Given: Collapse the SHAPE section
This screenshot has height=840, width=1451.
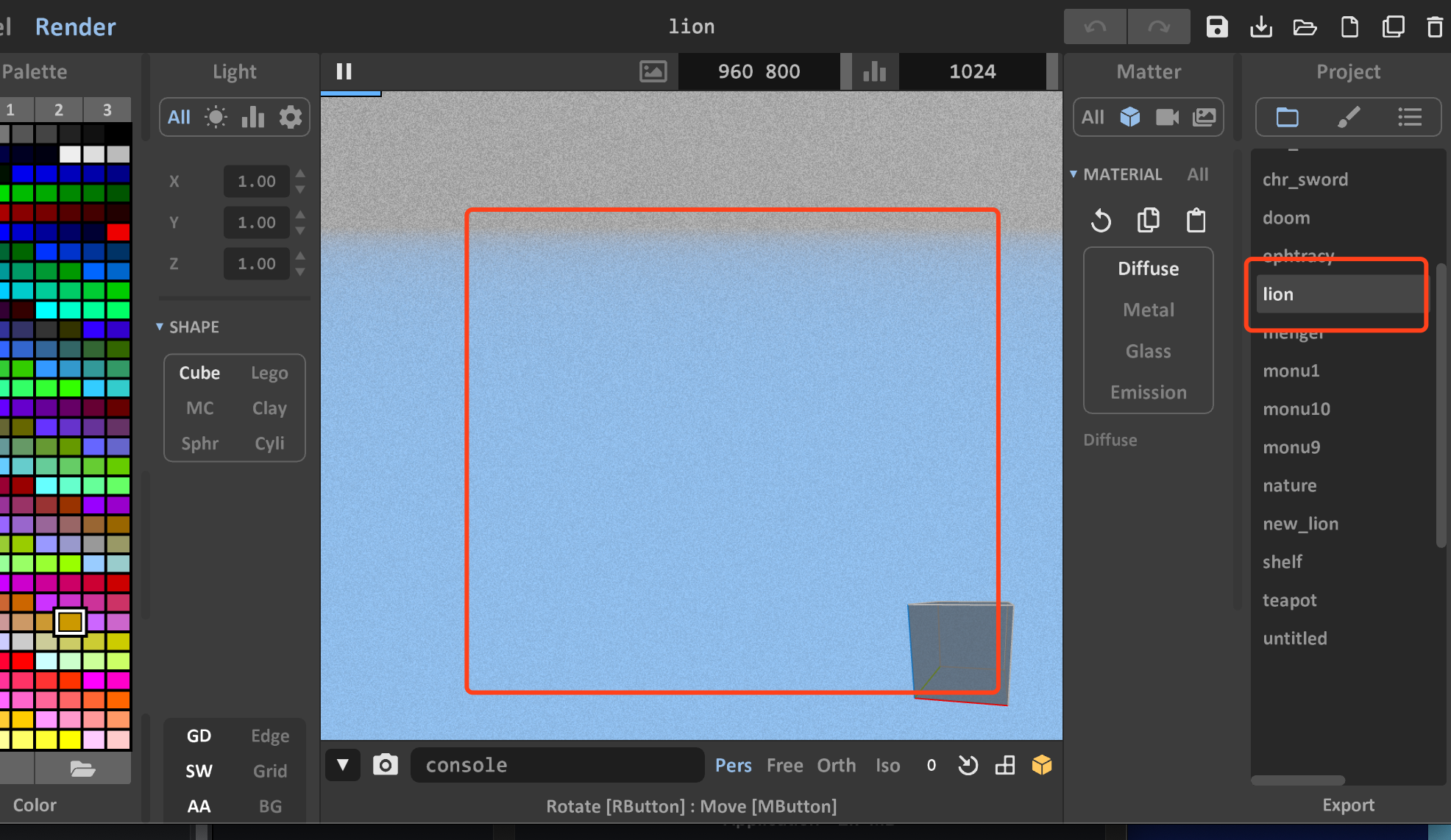Looking at the screenshot, I should 159,326.
